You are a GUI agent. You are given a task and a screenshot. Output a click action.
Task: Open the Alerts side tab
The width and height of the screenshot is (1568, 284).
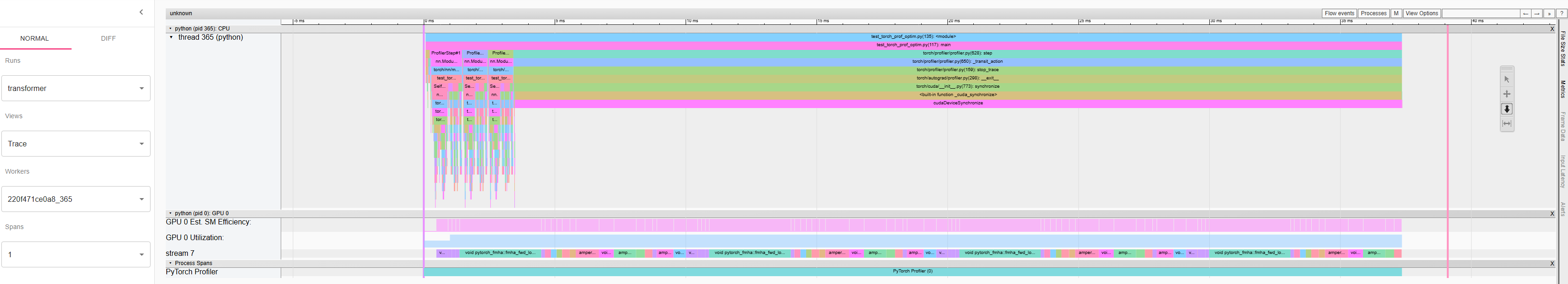click(1562, 209)
